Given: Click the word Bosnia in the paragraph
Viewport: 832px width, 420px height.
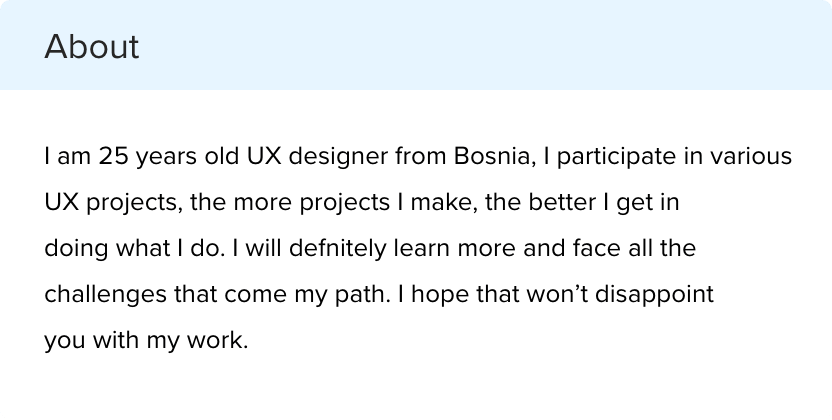Looking at the screenshot, I should coord(491,156).
